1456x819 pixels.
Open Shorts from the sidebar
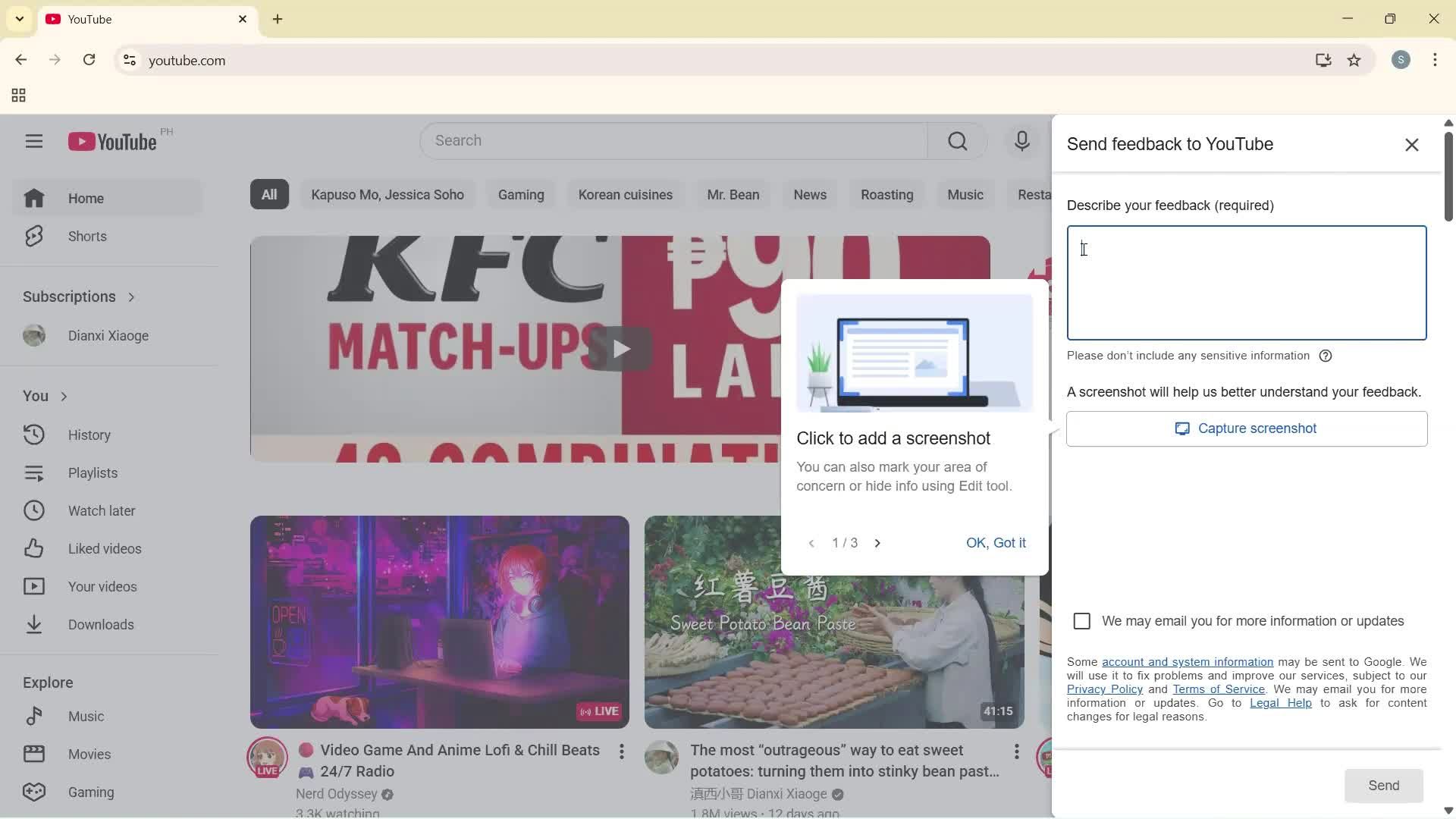tap(87, 236)
